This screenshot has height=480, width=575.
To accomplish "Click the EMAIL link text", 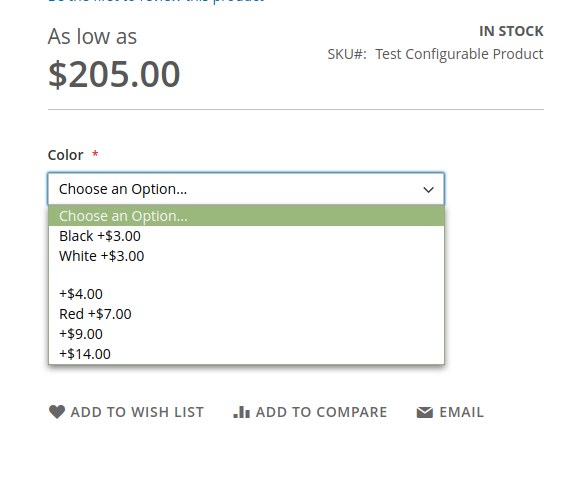I will (x=462, y=412).
